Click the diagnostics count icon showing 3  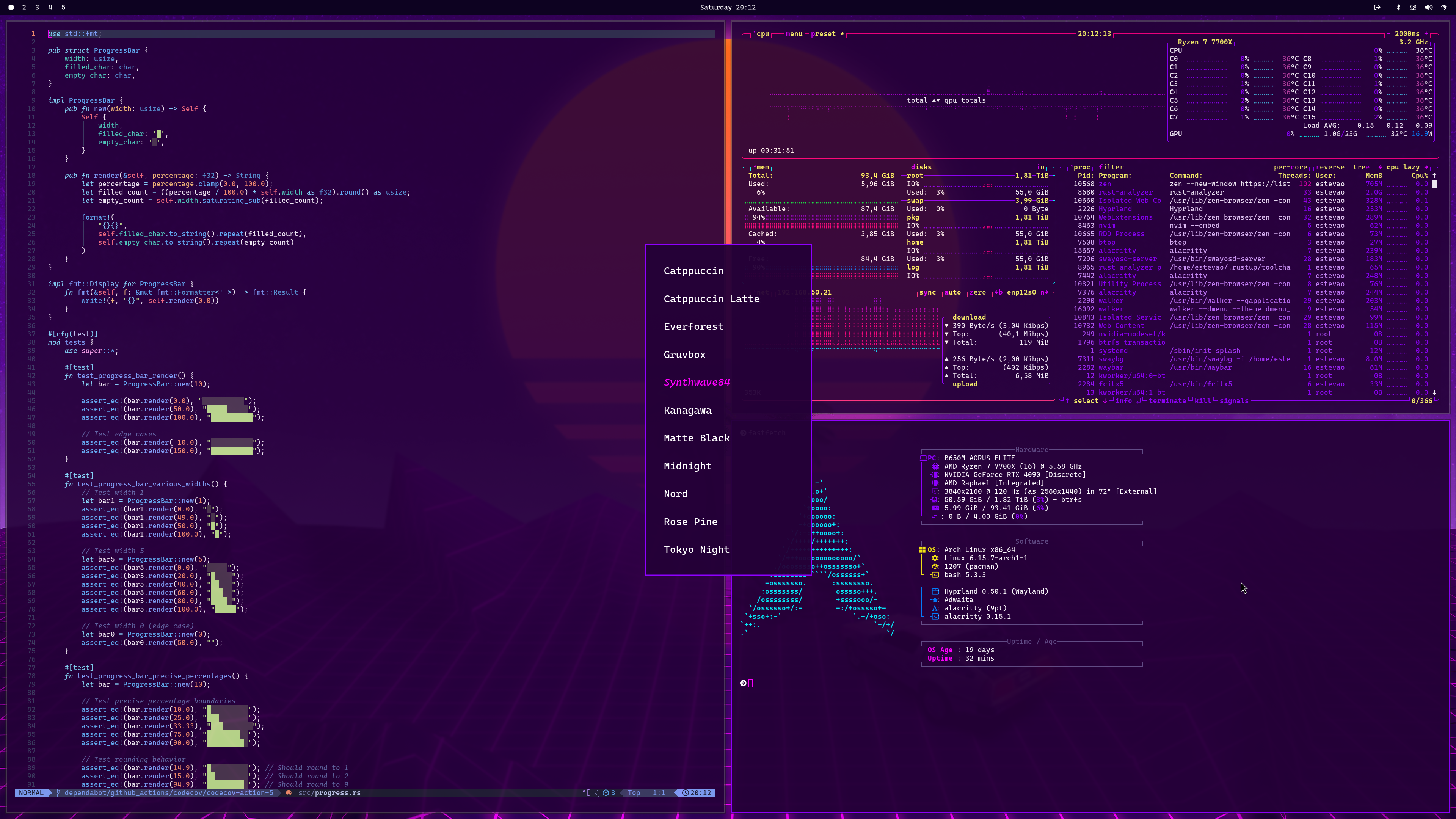click(607, 792)
